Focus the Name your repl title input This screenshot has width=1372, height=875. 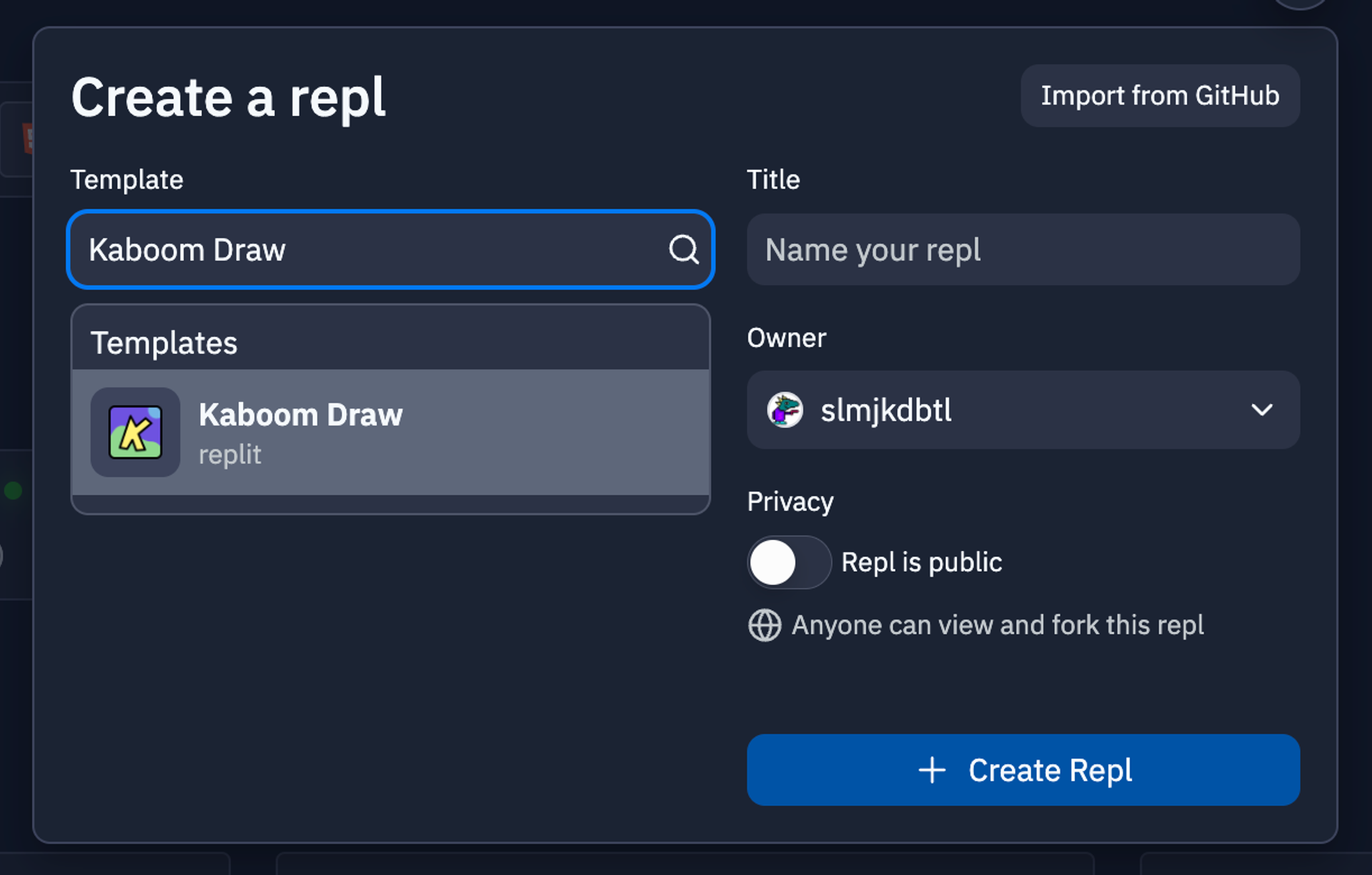[1023, 249]
